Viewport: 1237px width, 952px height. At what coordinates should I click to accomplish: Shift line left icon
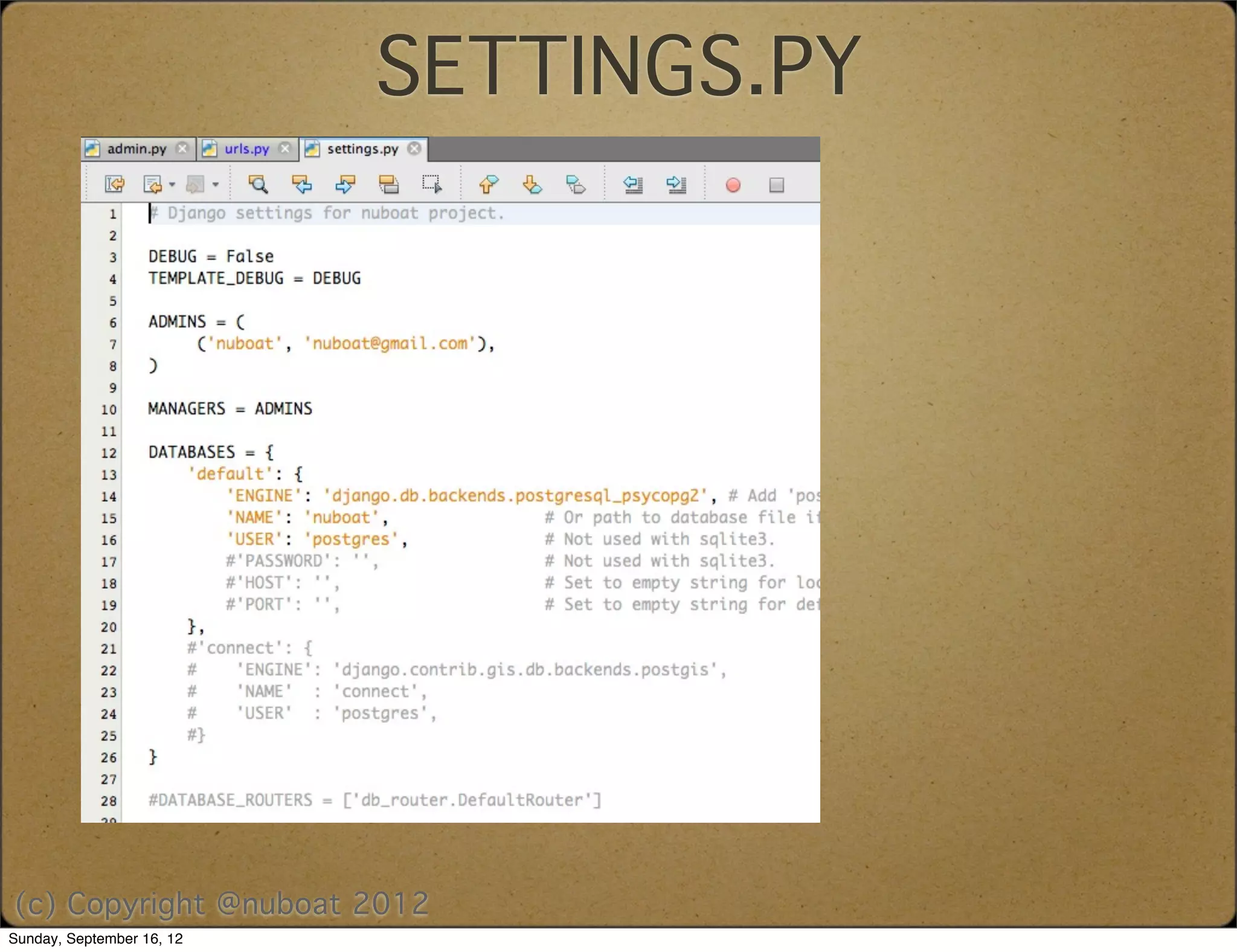tap(632, 184)
